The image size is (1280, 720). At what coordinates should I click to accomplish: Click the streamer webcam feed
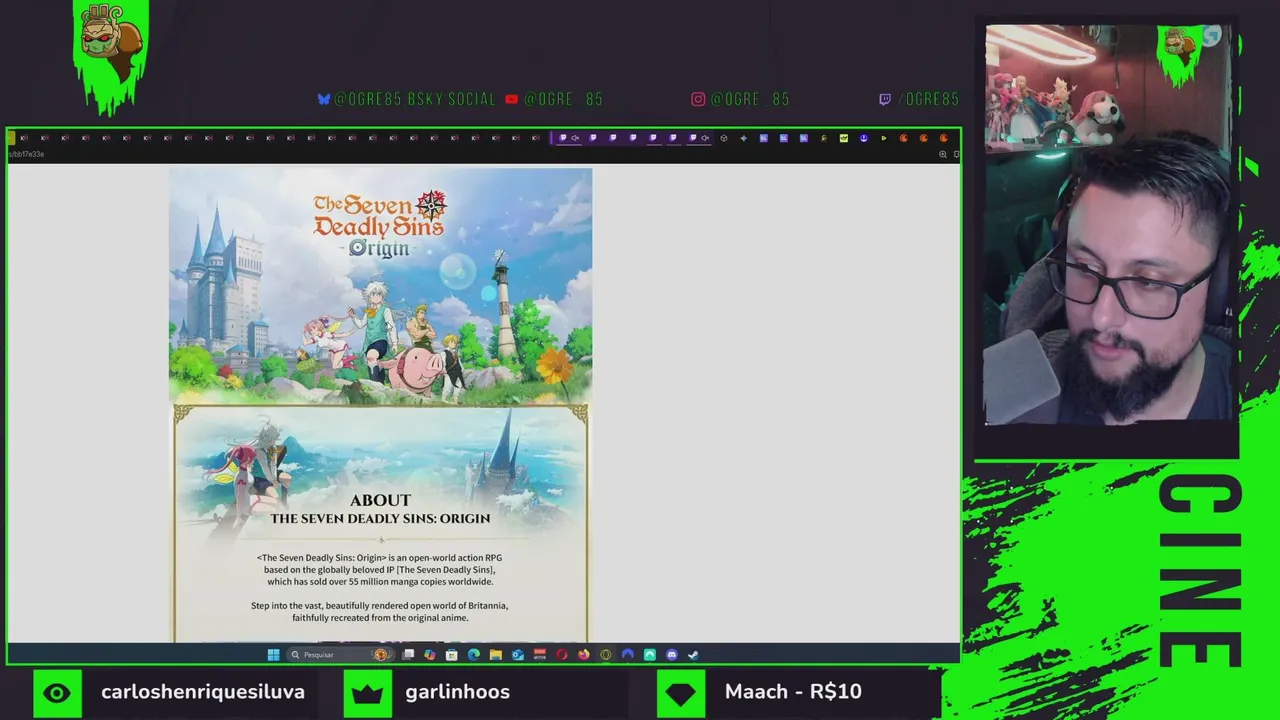(1108, 225)
